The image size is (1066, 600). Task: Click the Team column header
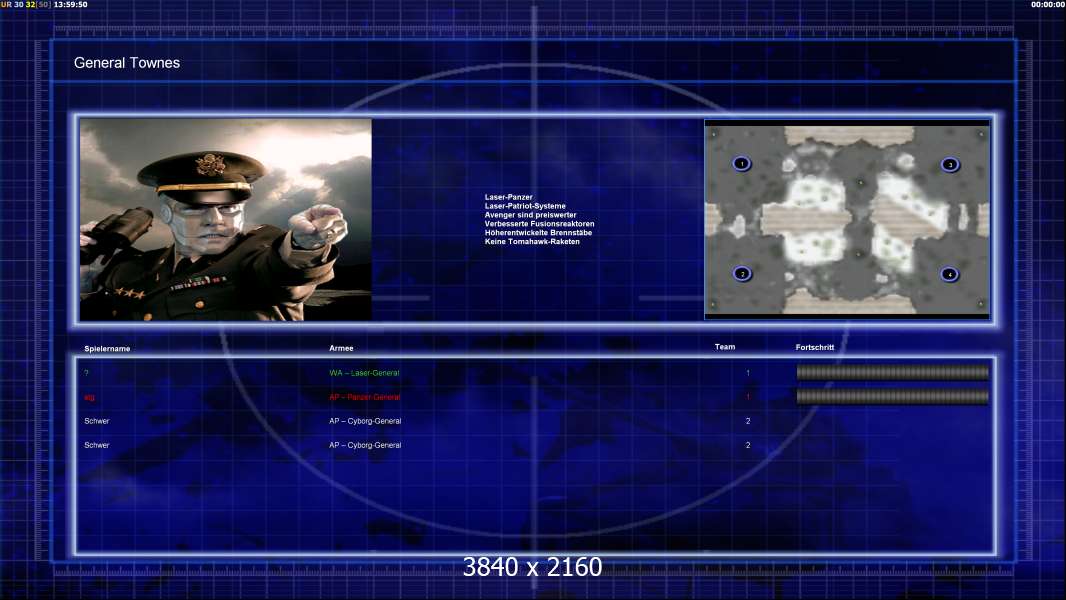click(x=725, y=347)
